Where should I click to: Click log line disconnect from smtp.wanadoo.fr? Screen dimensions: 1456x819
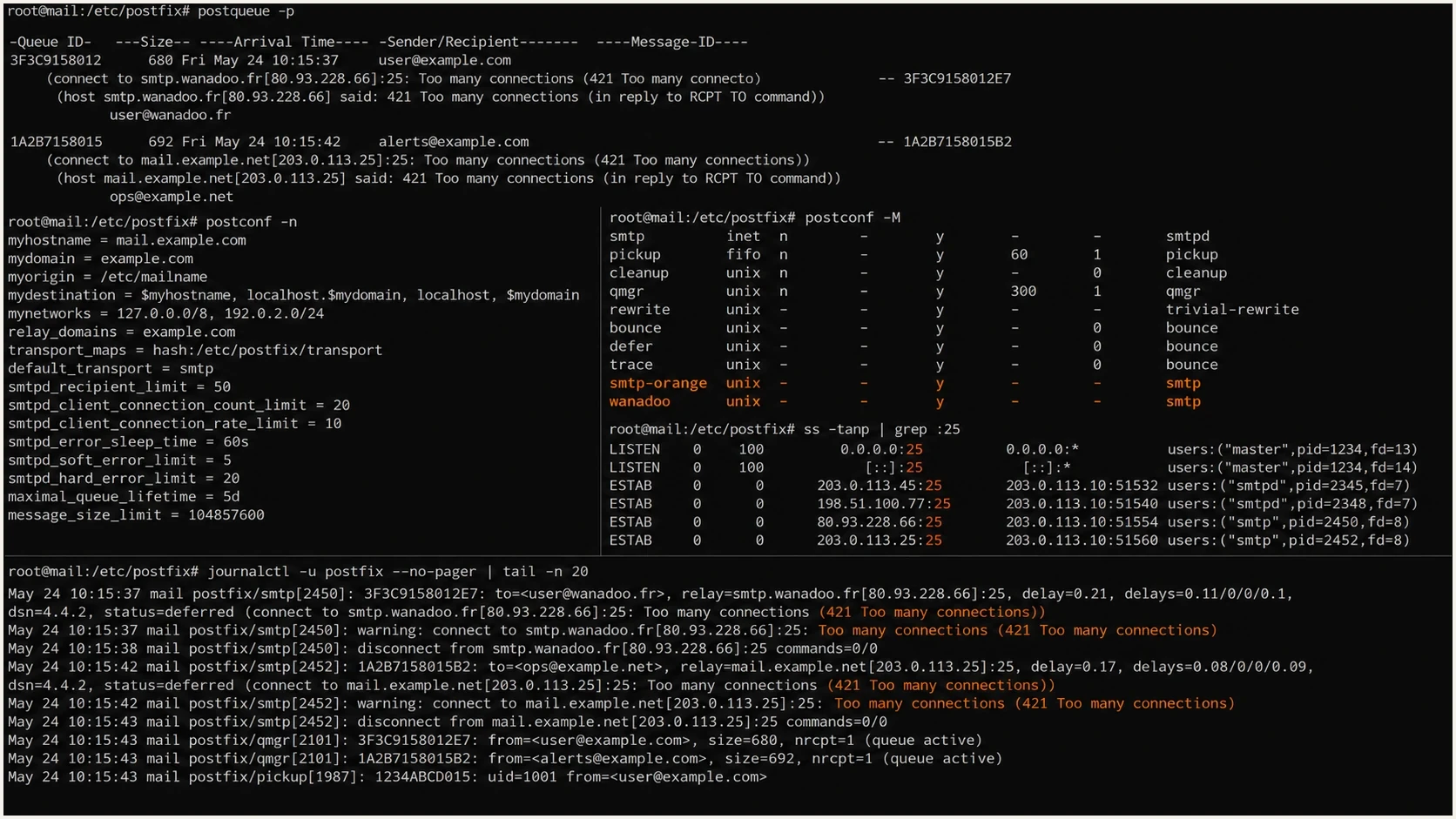[443, 648]
